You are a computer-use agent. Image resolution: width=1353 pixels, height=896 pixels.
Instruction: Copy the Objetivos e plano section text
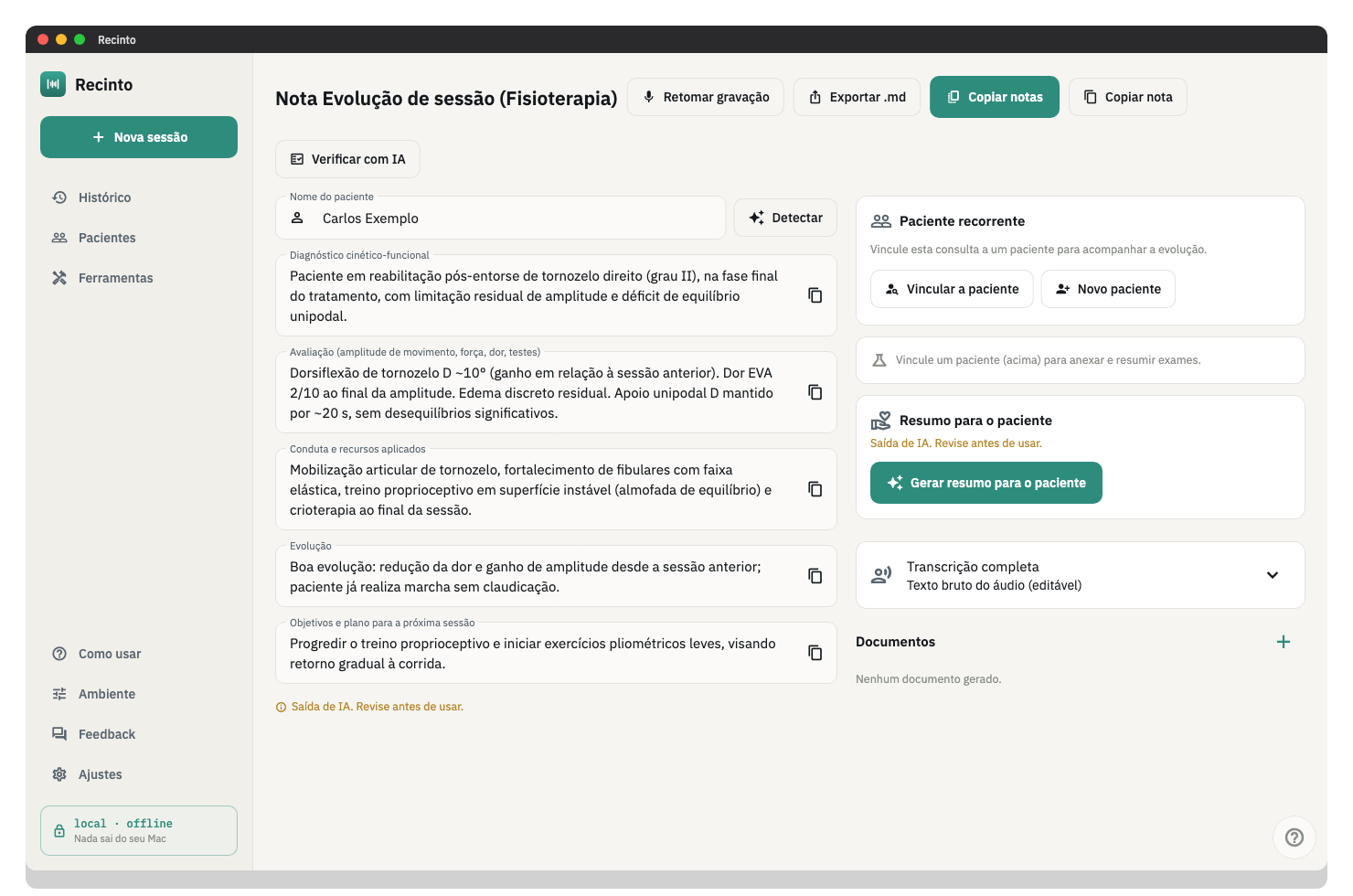click(x=815, y=653)
